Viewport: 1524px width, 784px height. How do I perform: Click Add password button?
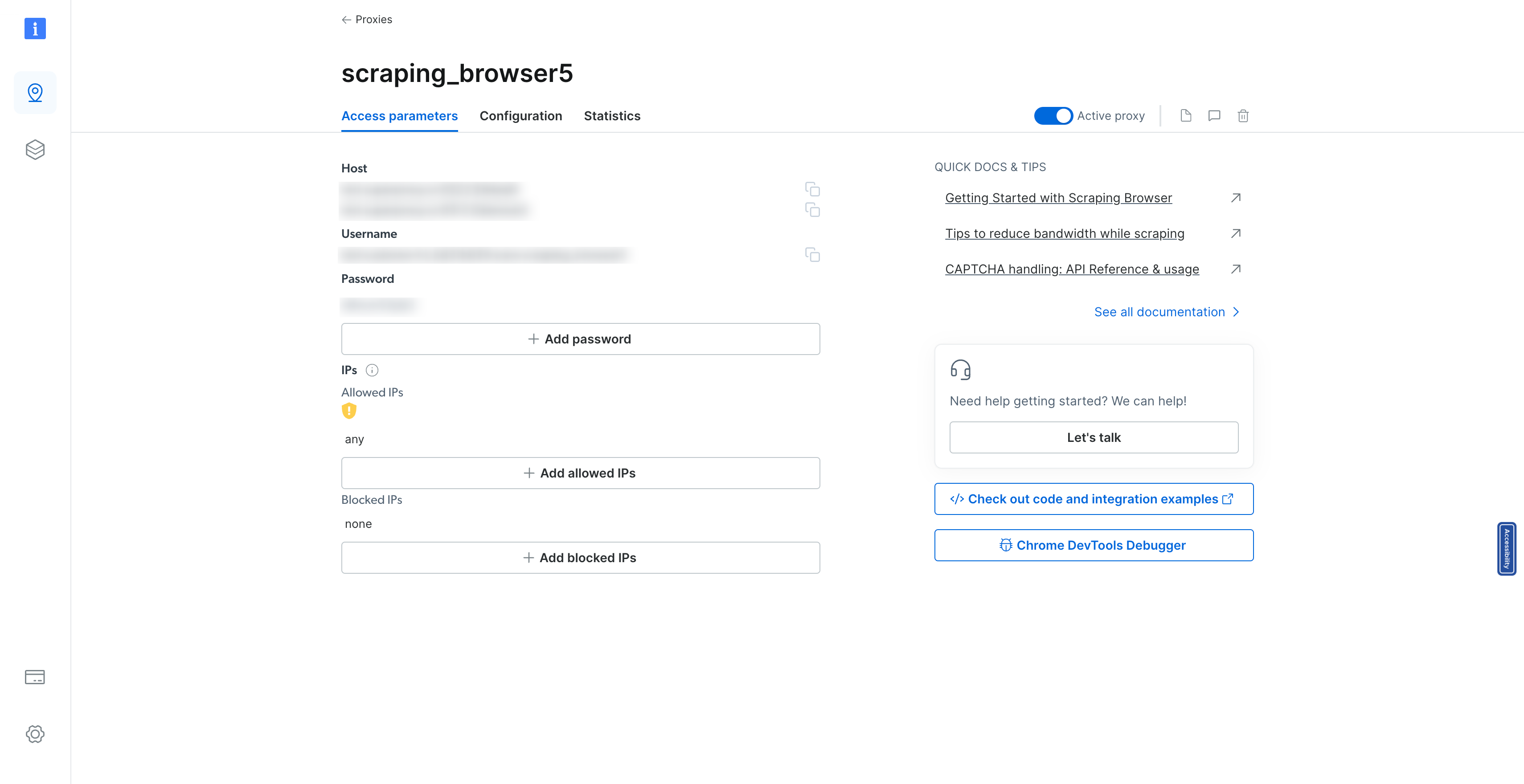[581, 338]
